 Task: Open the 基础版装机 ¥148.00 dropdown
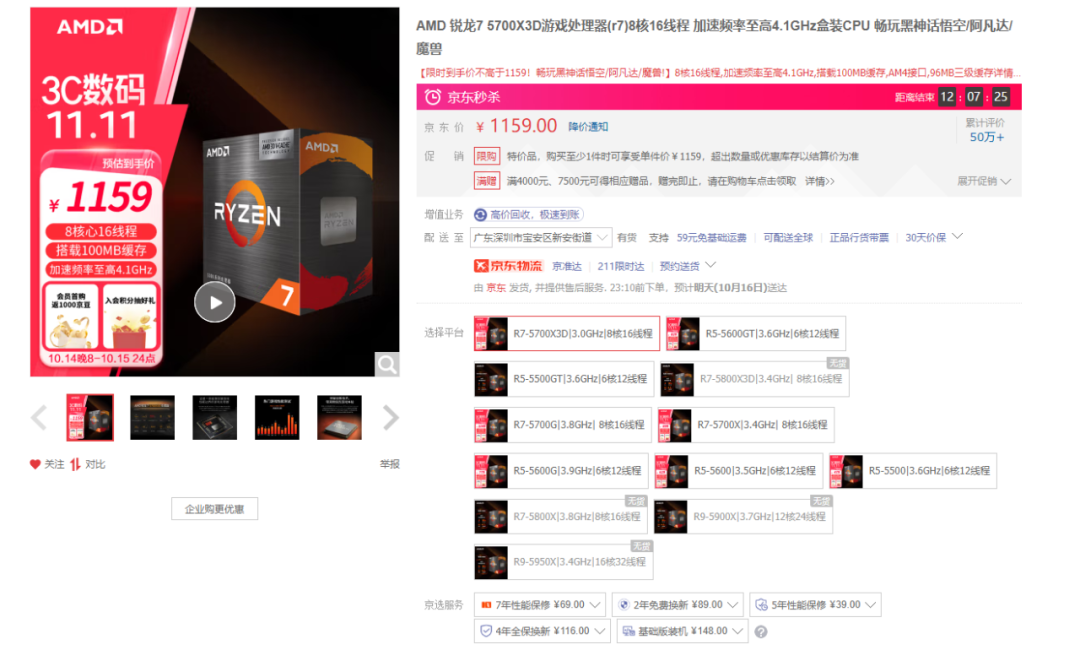click(683, 631)
